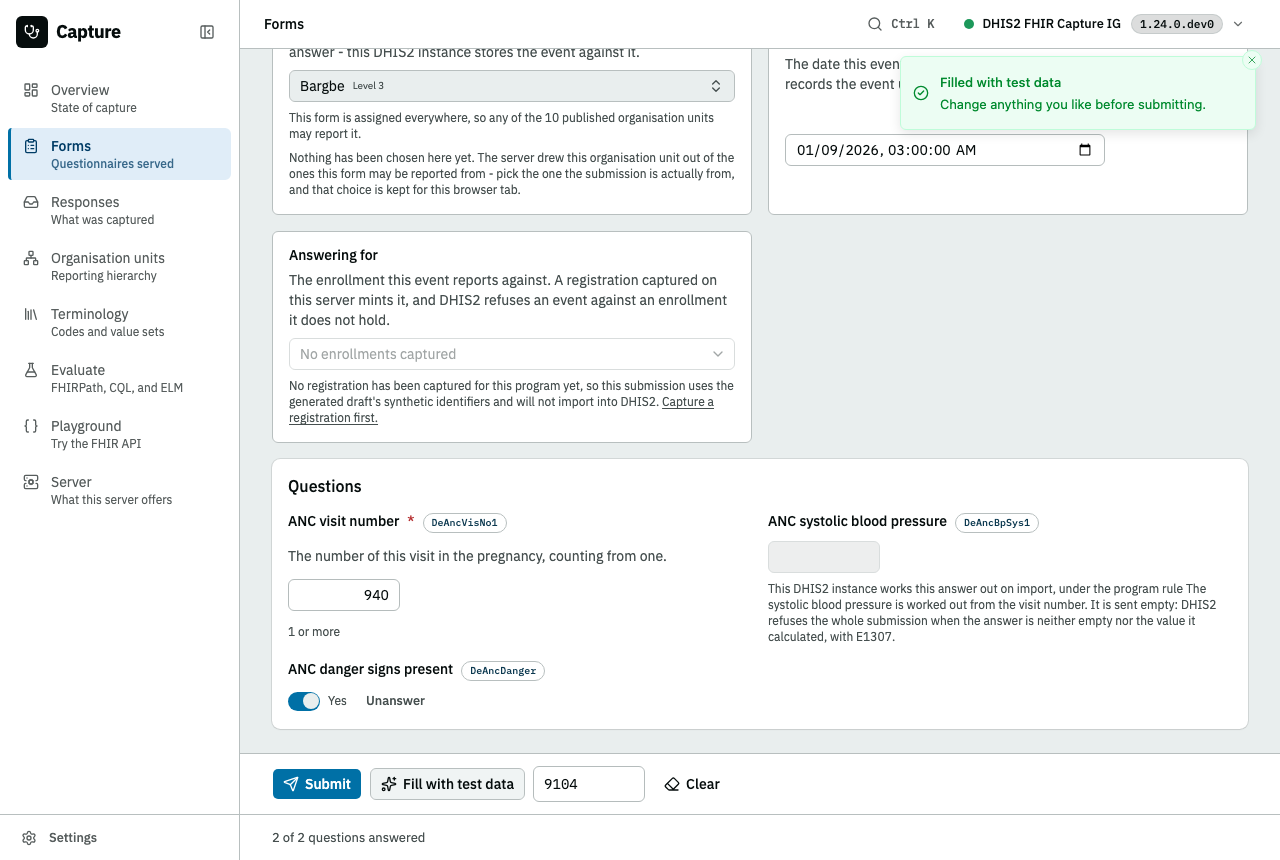Click the Evaluate flask icon

(31, 370)
